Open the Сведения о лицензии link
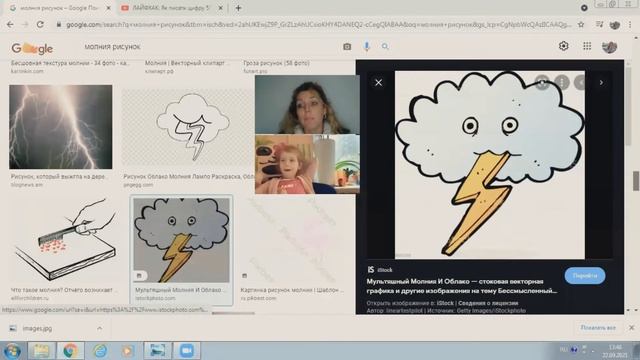The height and width of the screenshot is (360, 640). [x=488, y=303]
